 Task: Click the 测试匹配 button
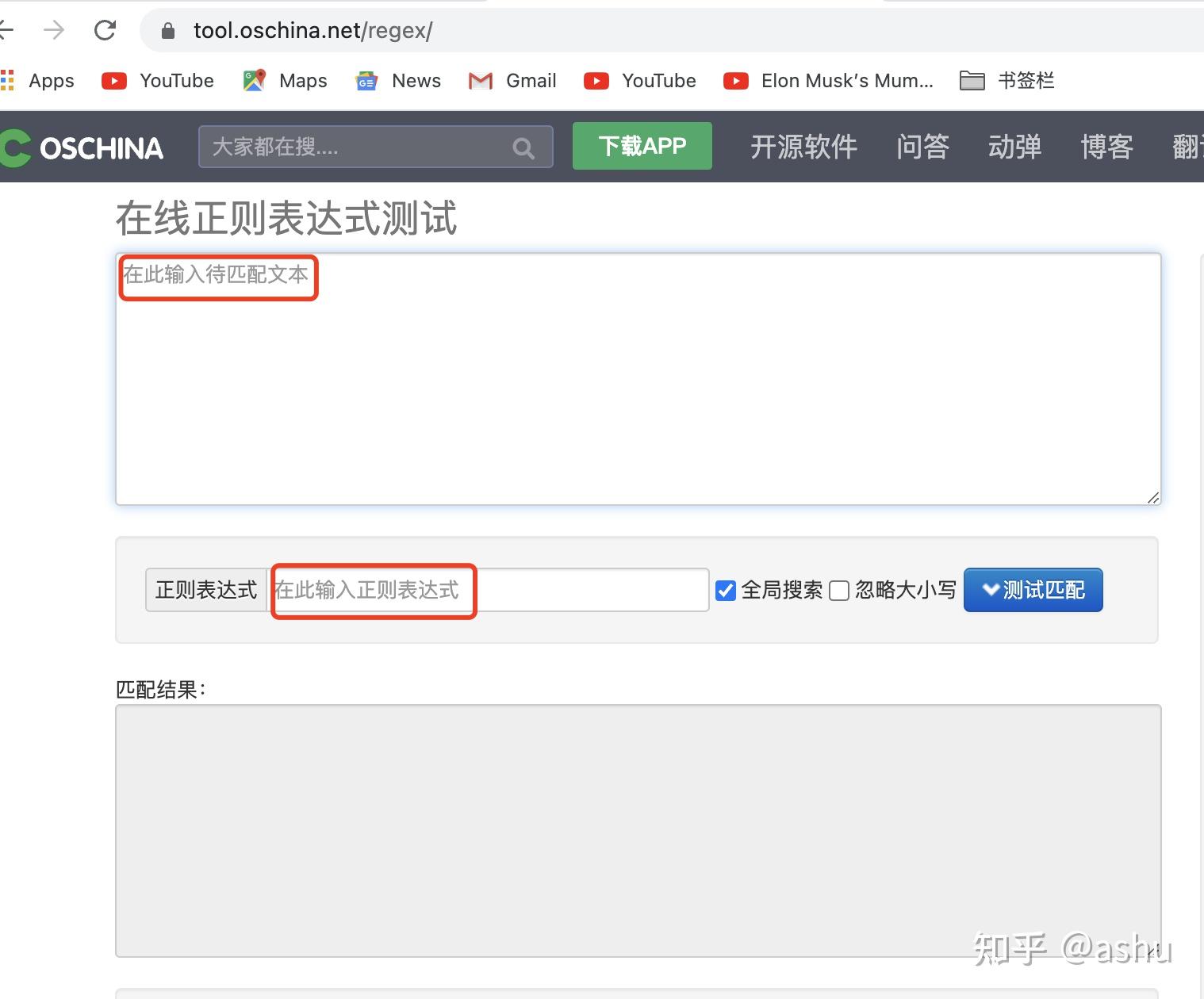(1033, 590)
